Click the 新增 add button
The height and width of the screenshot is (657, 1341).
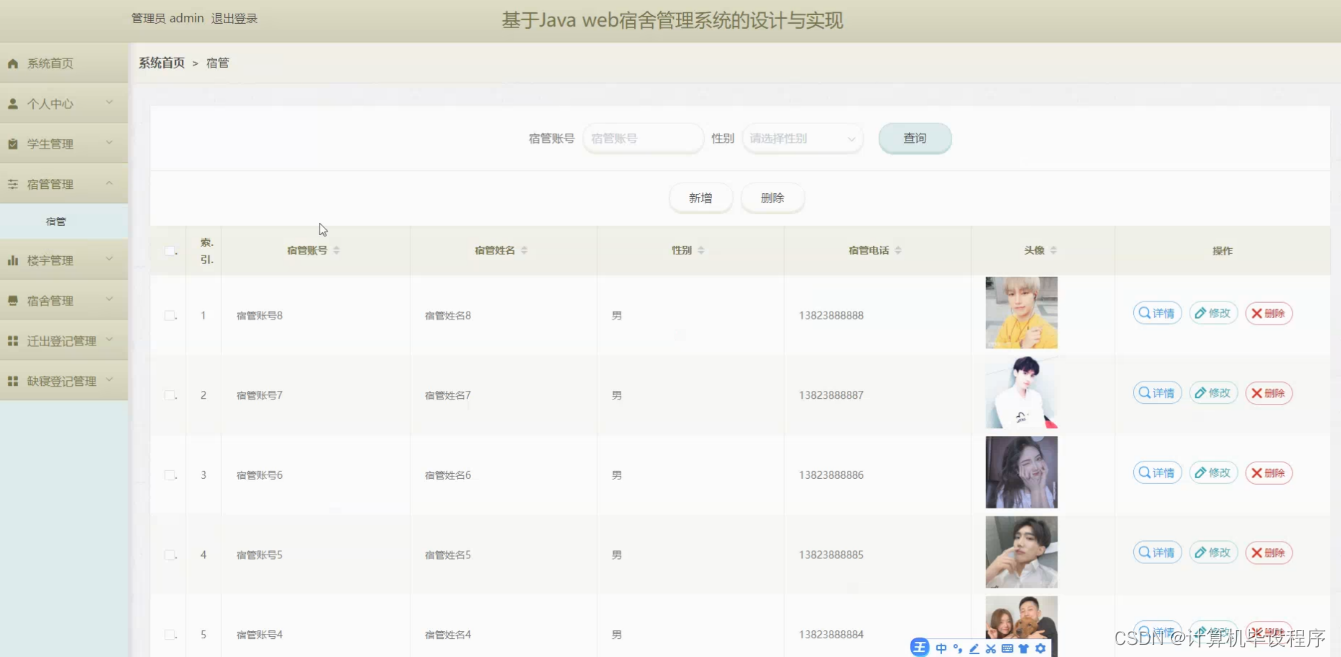pos(700,197)
